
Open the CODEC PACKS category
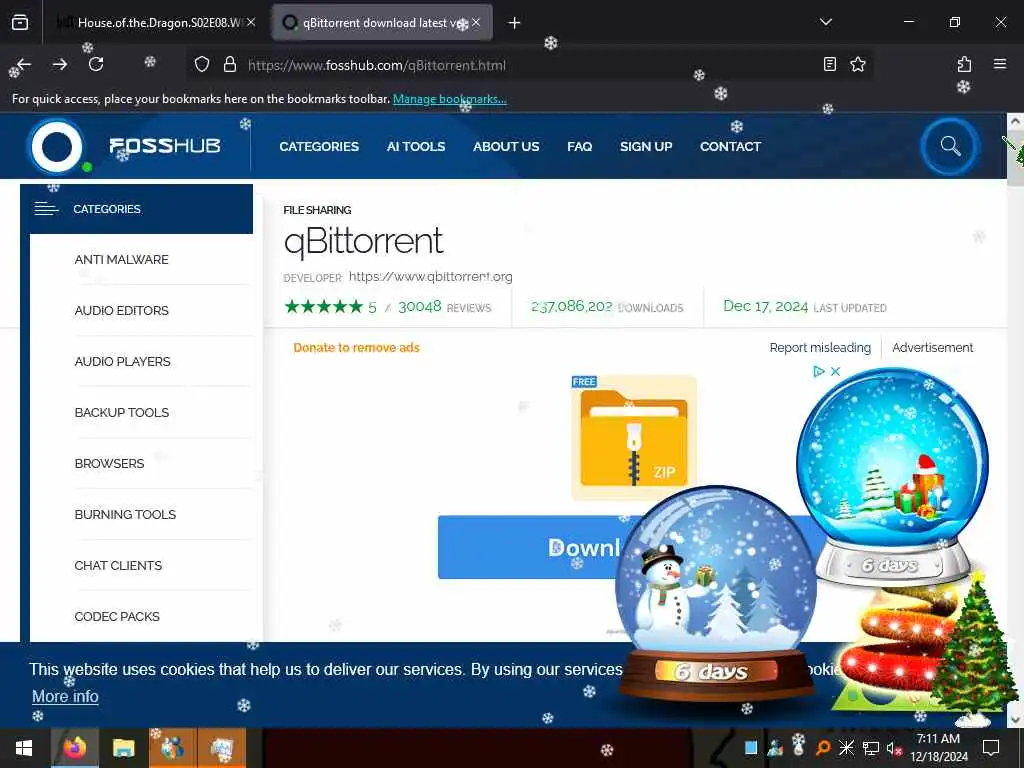click(117, 616)
